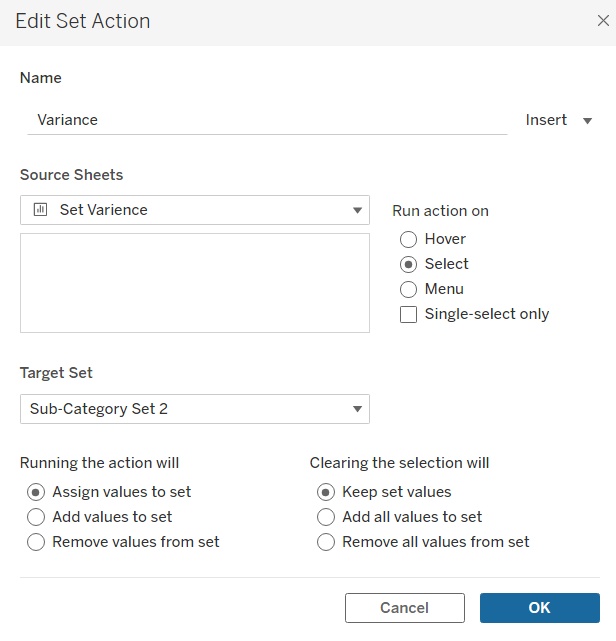The height and width of the screenshot is (641, 616).
Task: Click the empty source sheets list box
Action: coord(195,283)
